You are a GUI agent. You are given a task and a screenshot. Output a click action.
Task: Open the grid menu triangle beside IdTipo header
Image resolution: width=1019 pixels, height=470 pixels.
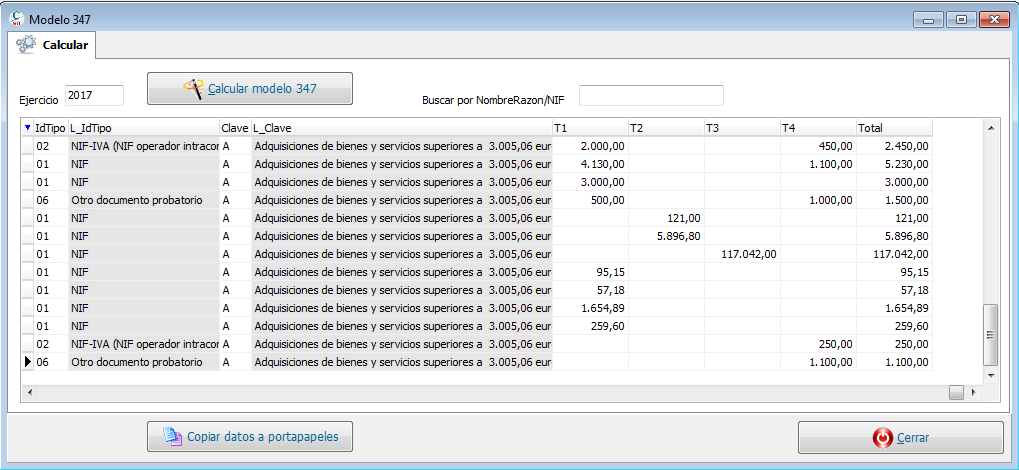27,128
